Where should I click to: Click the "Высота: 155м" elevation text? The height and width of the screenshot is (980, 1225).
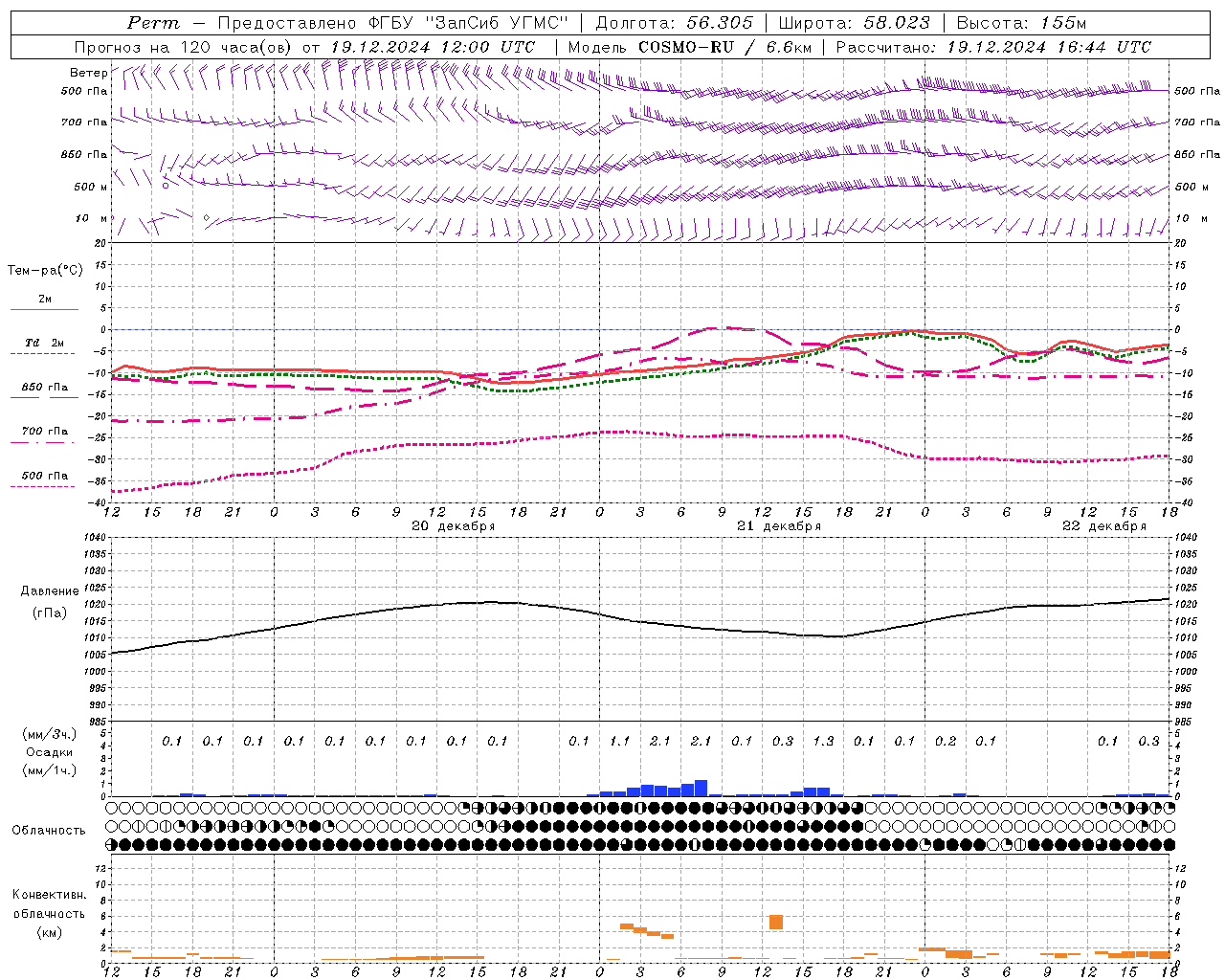[1021, 23]
